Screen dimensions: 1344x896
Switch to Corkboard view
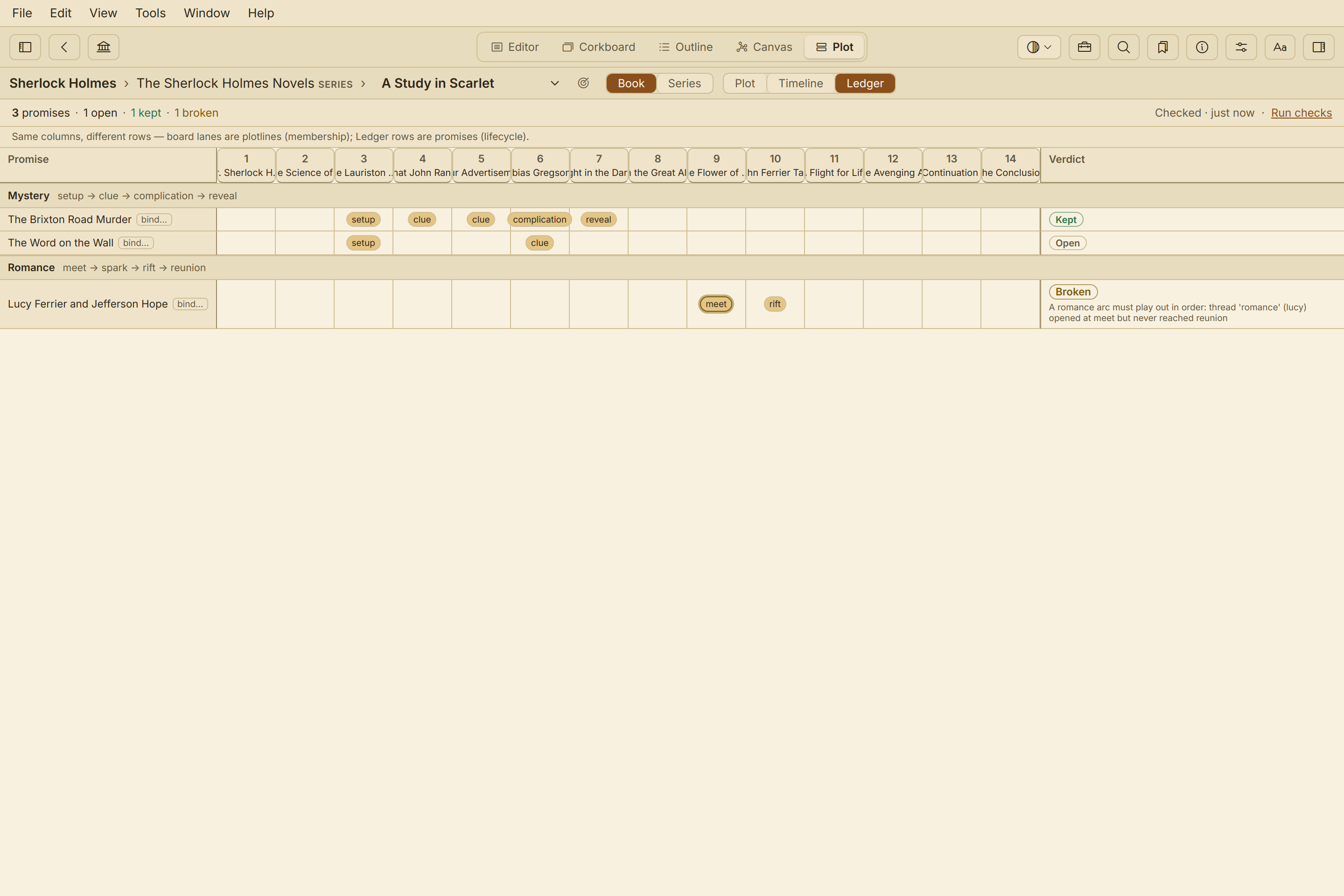coord(598,47)
